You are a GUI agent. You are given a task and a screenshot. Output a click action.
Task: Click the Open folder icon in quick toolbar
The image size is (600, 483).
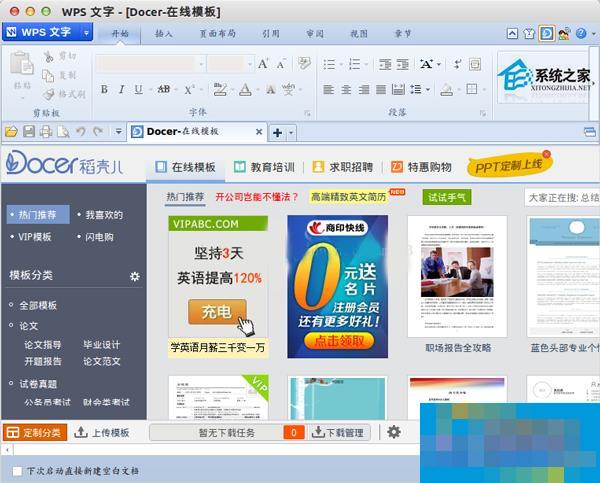(11, 132)
